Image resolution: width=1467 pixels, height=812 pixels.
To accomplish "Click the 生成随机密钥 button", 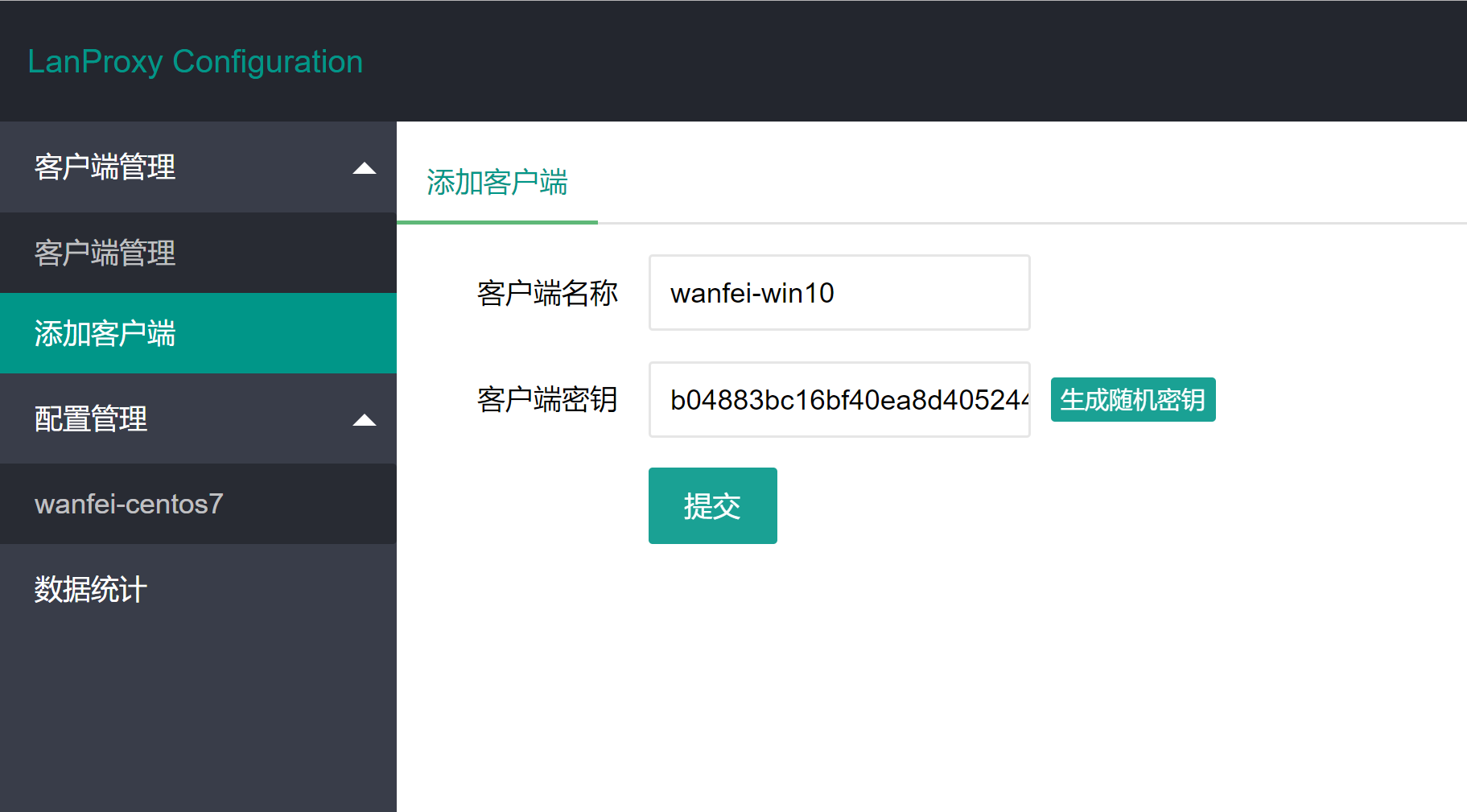I will pyautogui.click(x=1132, y=399).
